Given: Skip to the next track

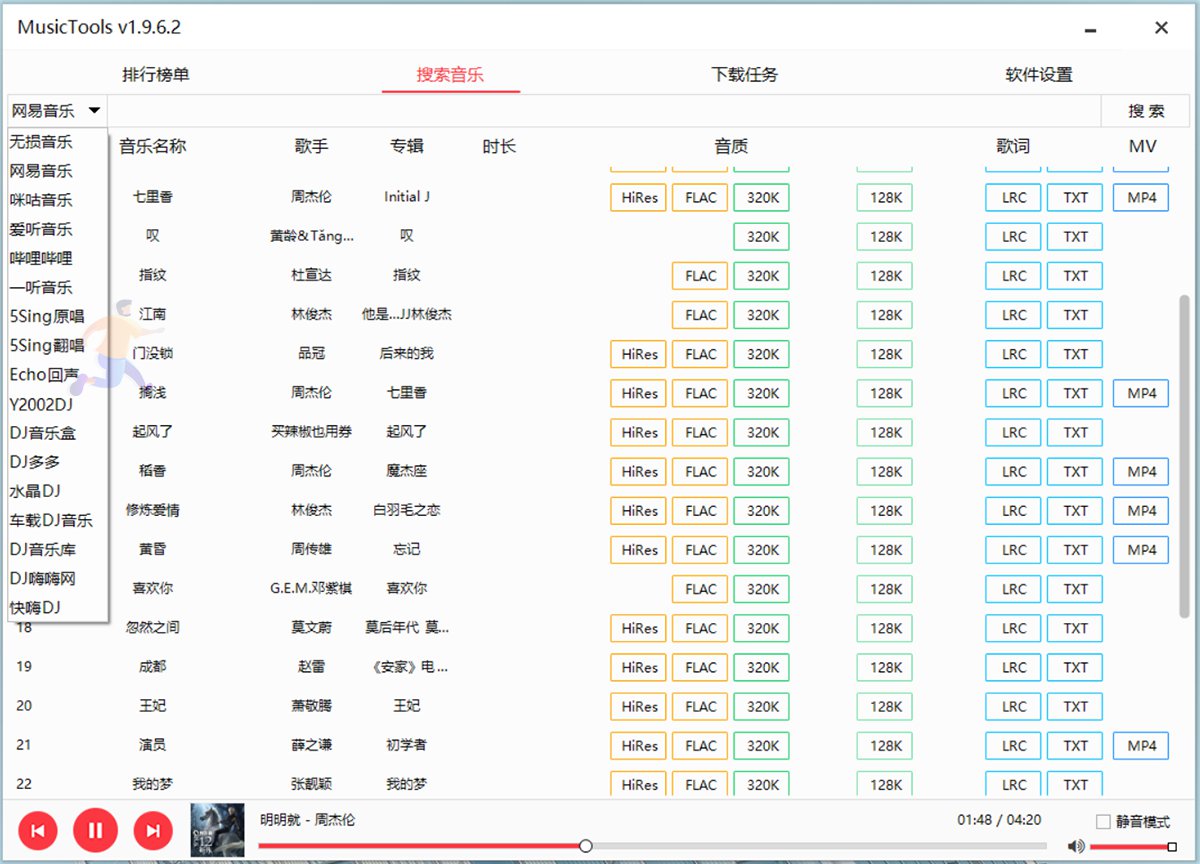Looking at the screenshot, I should click(x=153, y=830).
